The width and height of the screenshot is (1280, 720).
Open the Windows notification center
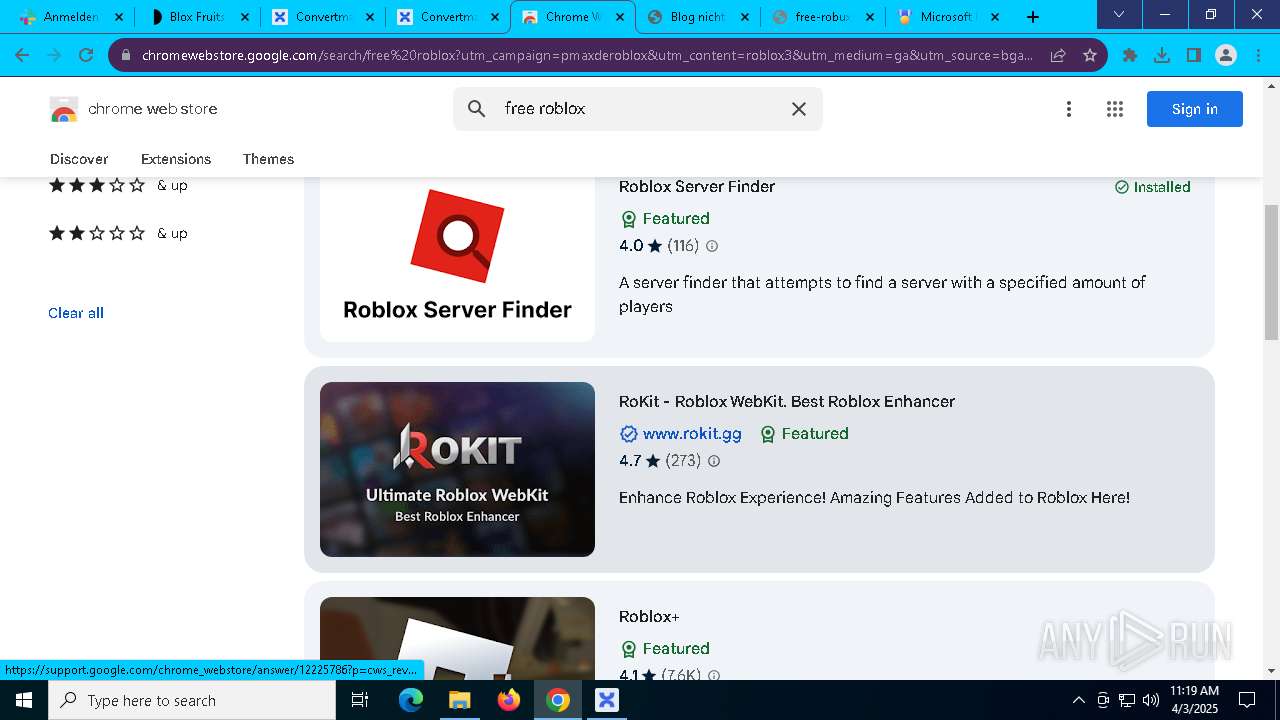point(1247,700)
